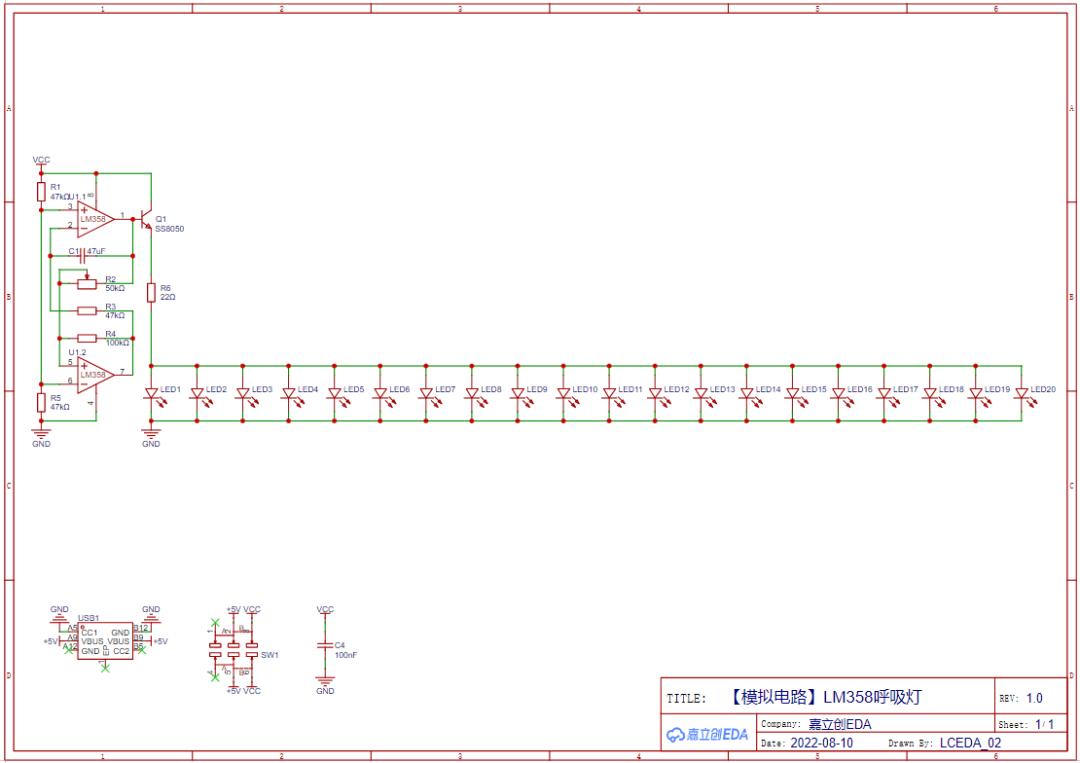Image resolution: width=1080 pixels, height=763 pixels.
Task: Click the VCC power flag above C4
Action: (325, 610)
